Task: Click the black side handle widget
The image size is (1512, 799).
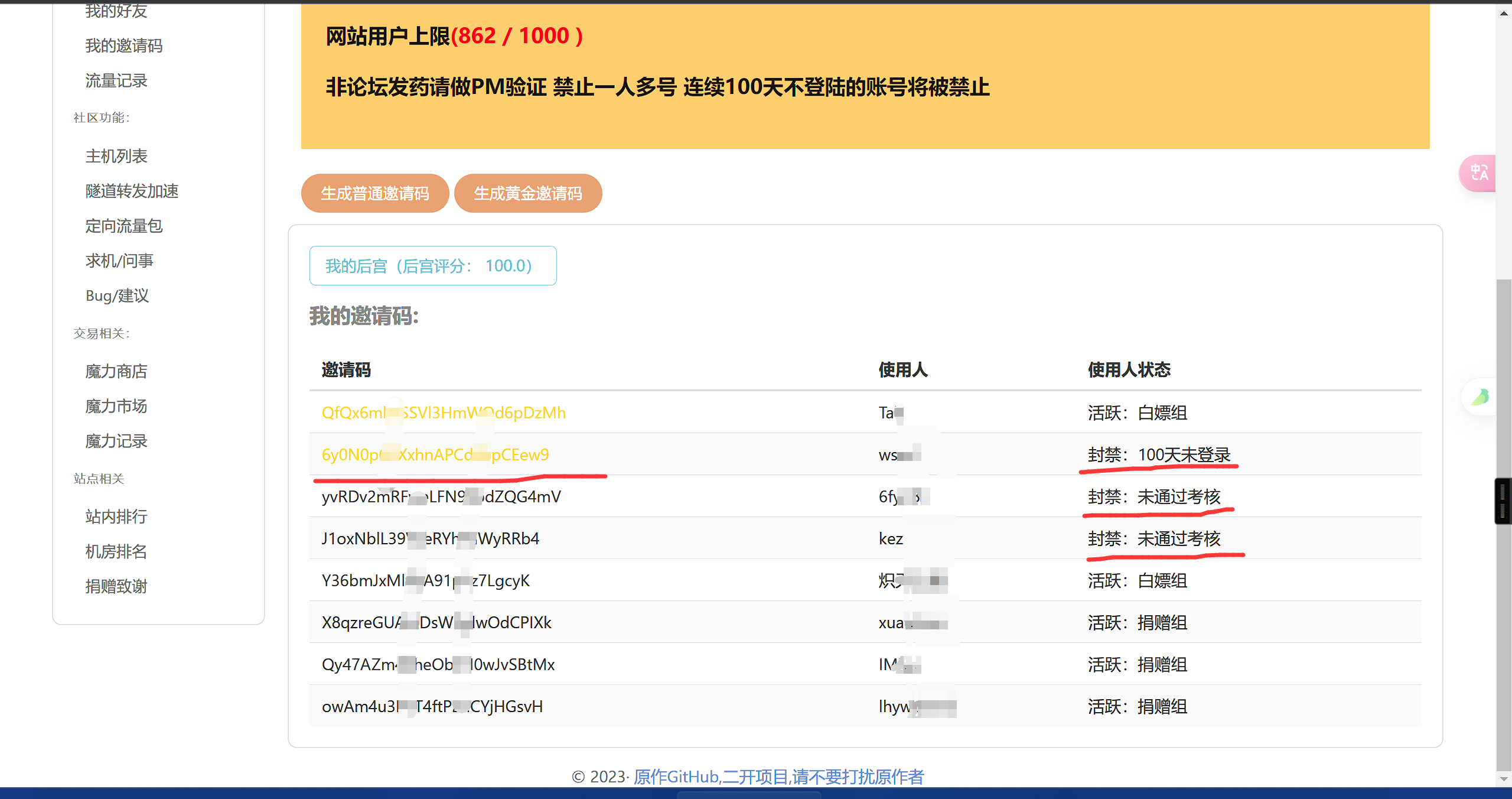Action: 1503,501
